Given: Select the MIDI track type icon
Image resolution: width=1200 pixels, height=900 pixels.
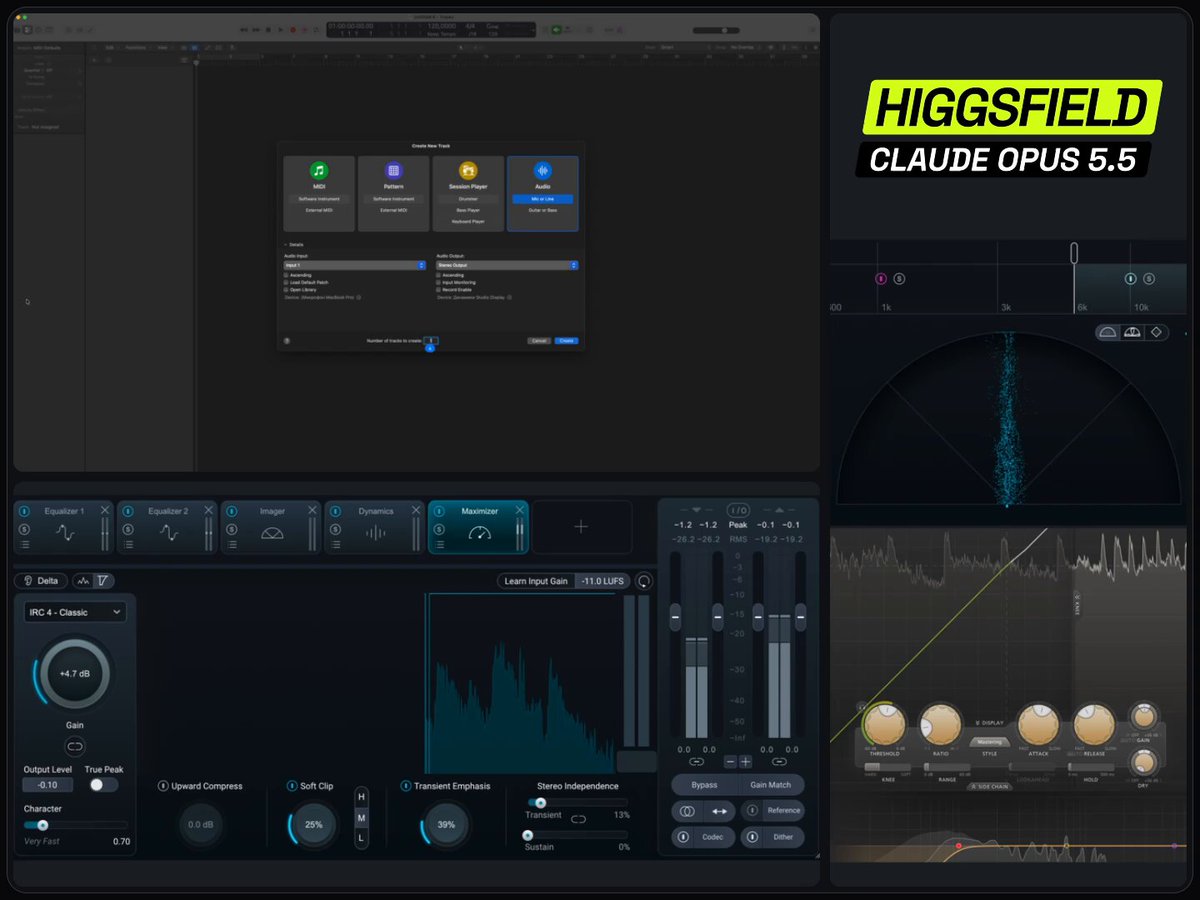Looking at the screenshot, I should point(319,171).
